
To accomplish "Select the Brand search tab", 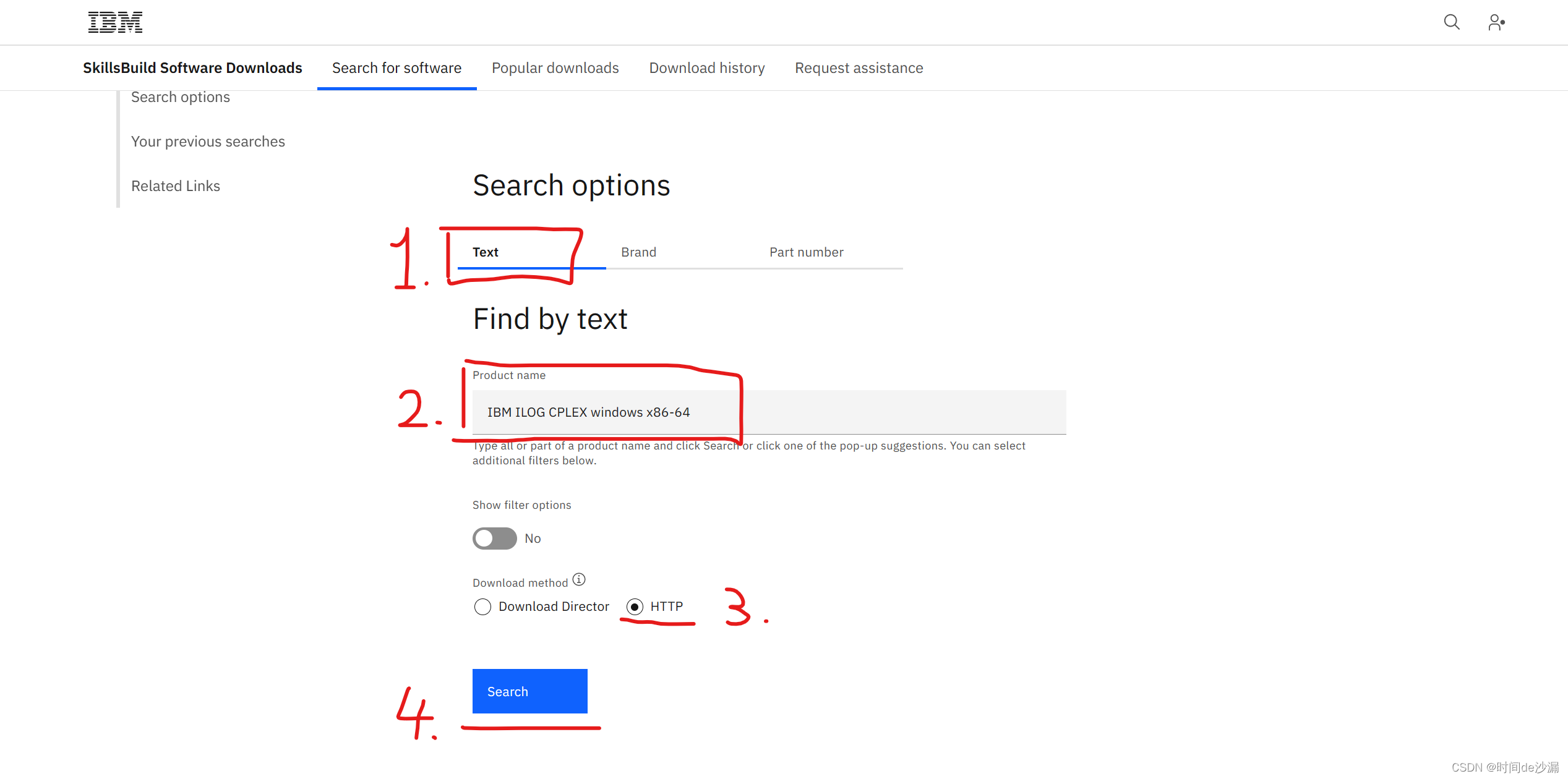I will [637, 252].
